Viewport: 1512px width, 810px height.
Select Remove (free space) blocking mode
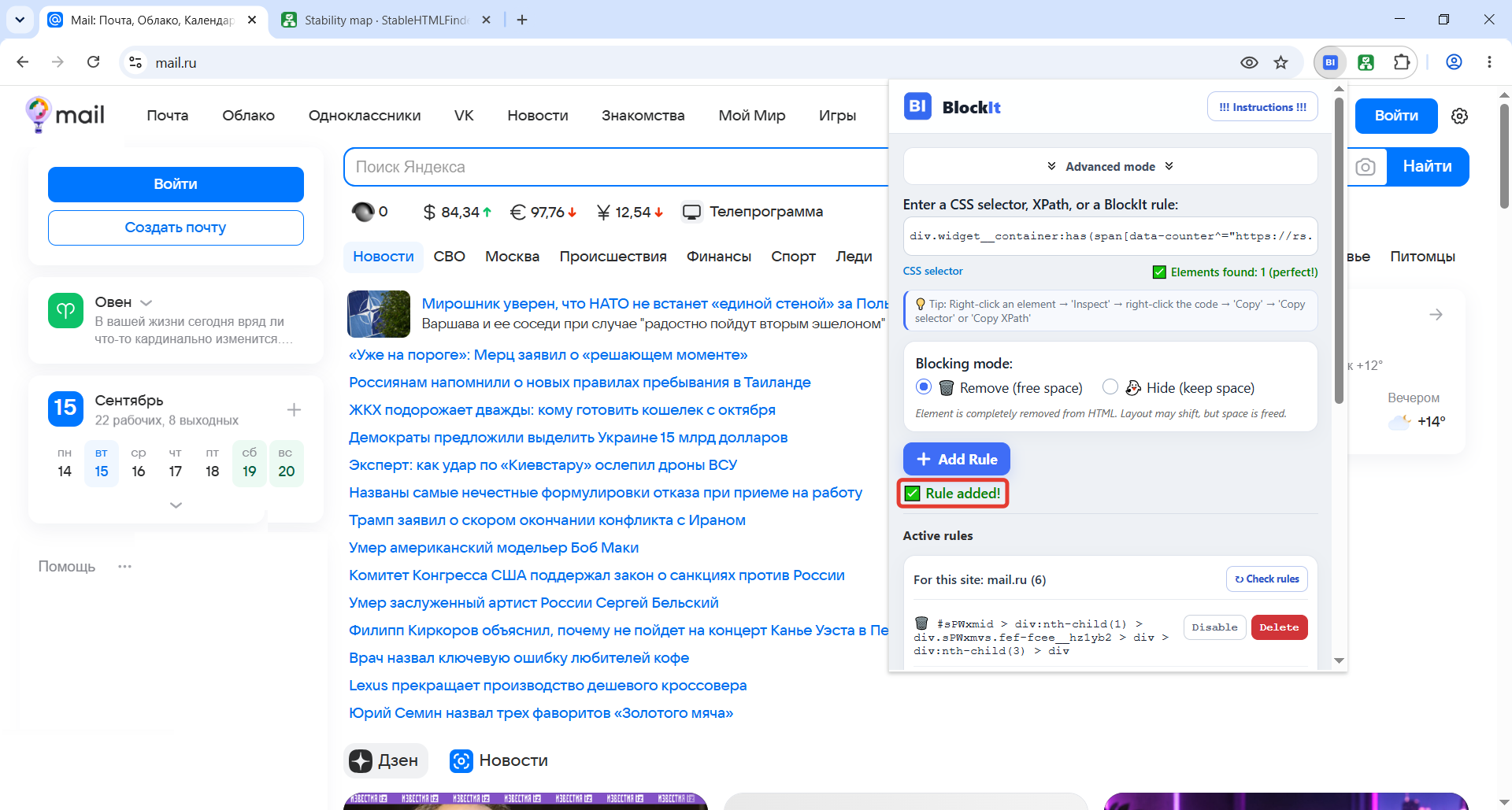(924, 387)
